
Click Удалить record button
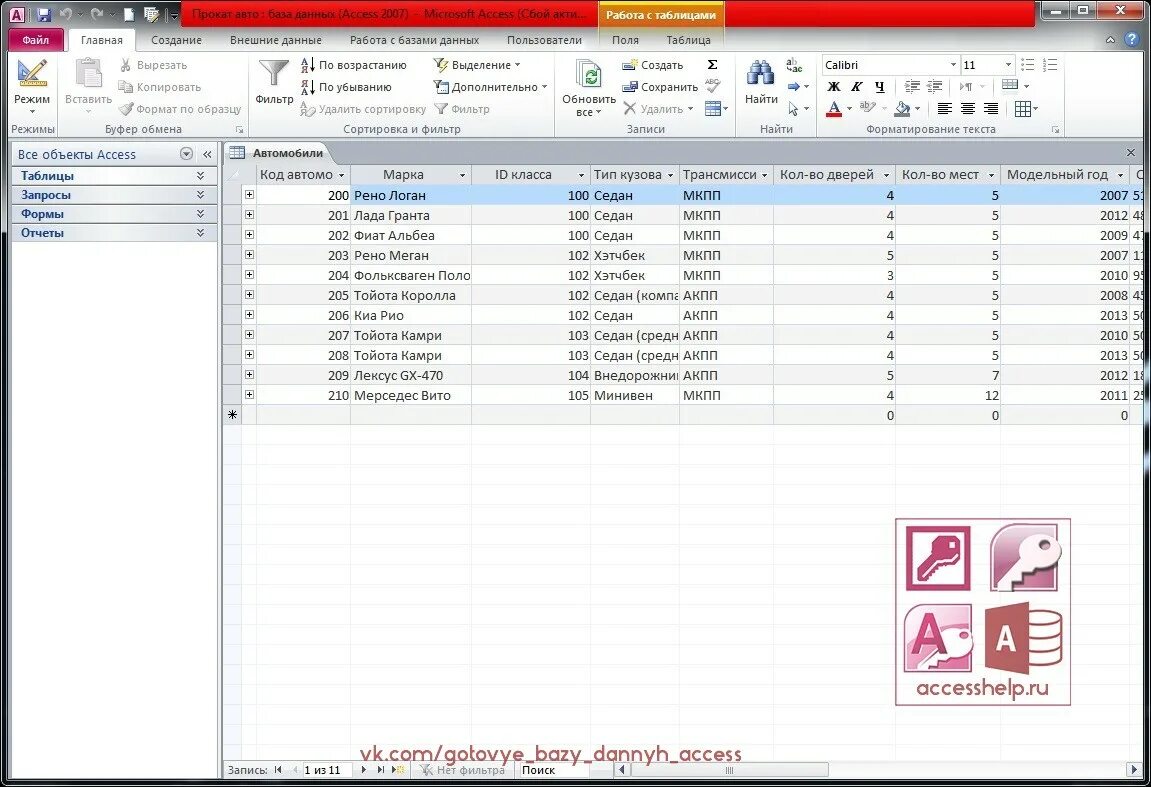[658, 109]
